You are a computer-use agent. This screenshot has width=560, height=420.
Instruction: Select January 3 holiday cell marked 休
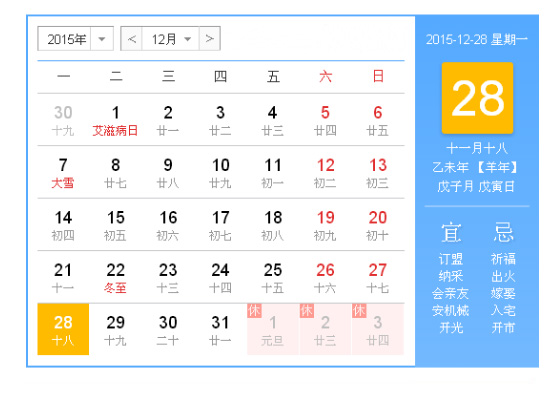pyautogui.click(x=378, y=329)
